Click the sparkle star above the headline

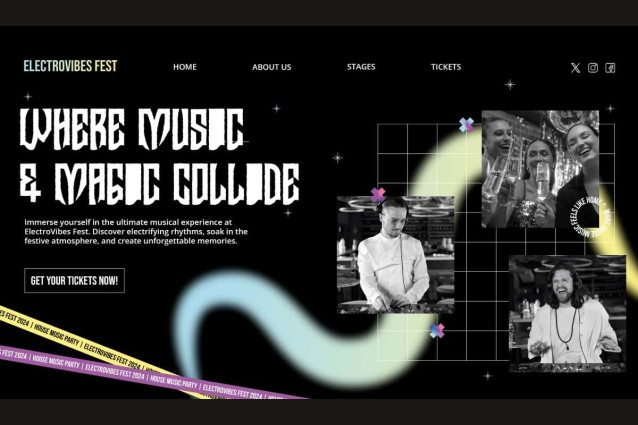27,97
